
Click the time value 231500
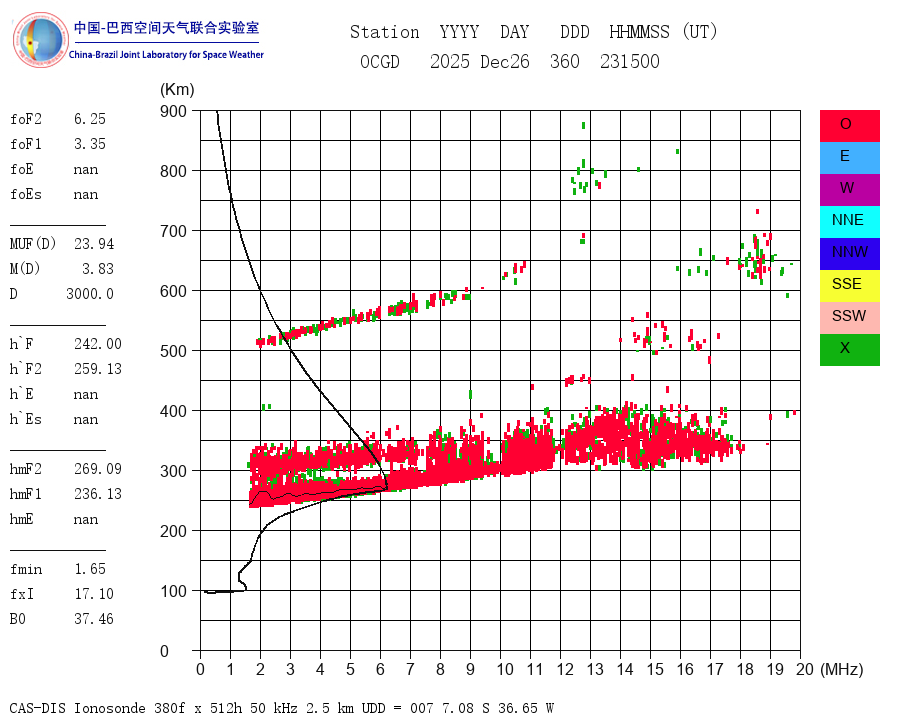point(630,61)
